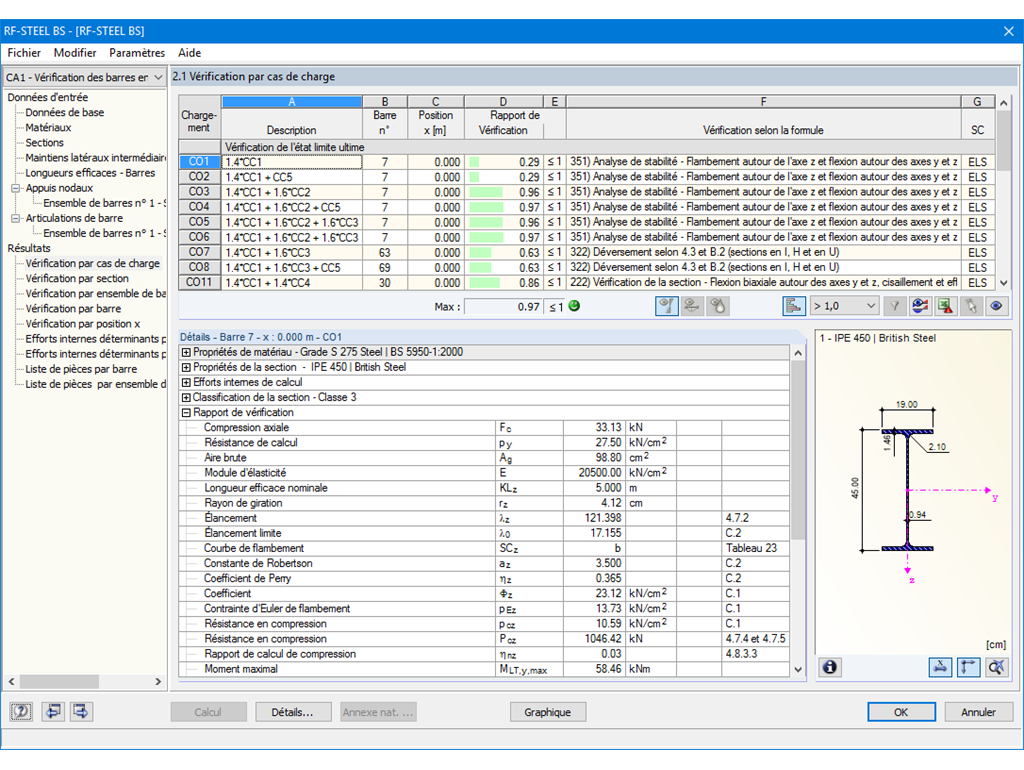
Task: Collapse Rapport de vérification section
Action: coord(186,412)
